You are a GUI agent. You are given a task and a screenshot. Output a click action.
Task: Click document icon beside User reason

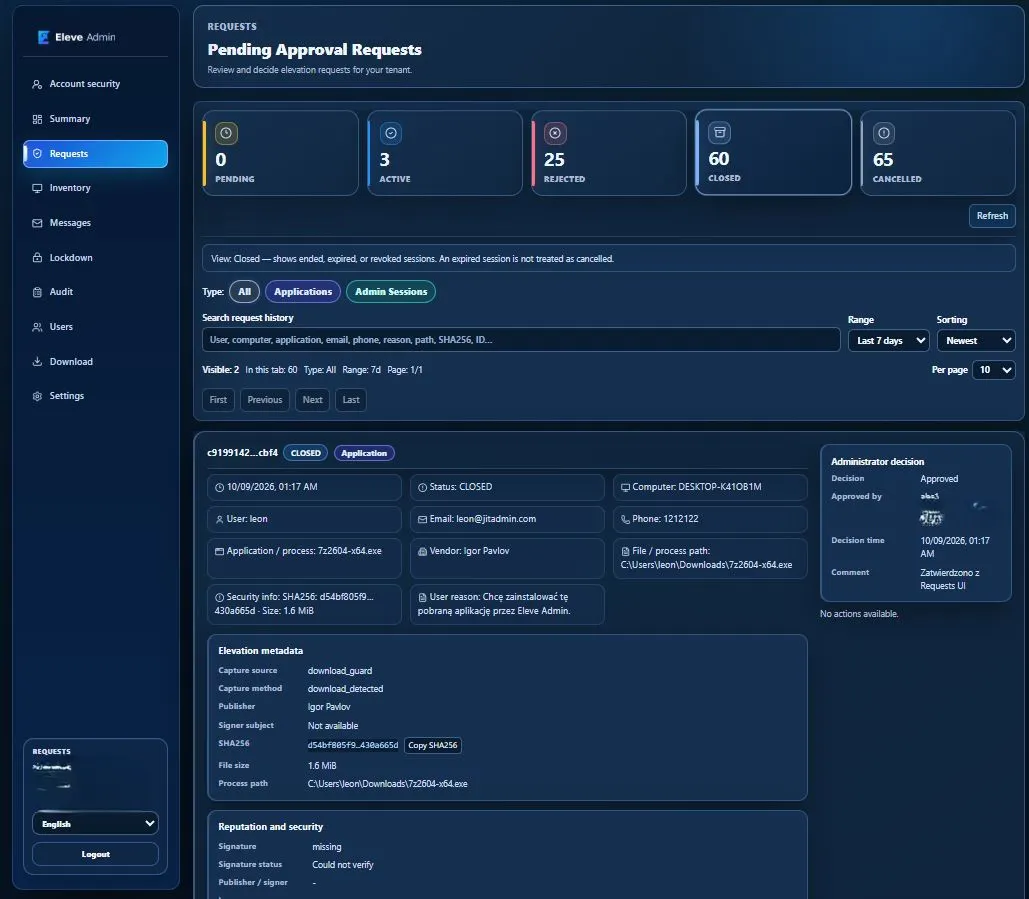click(422, 597)
